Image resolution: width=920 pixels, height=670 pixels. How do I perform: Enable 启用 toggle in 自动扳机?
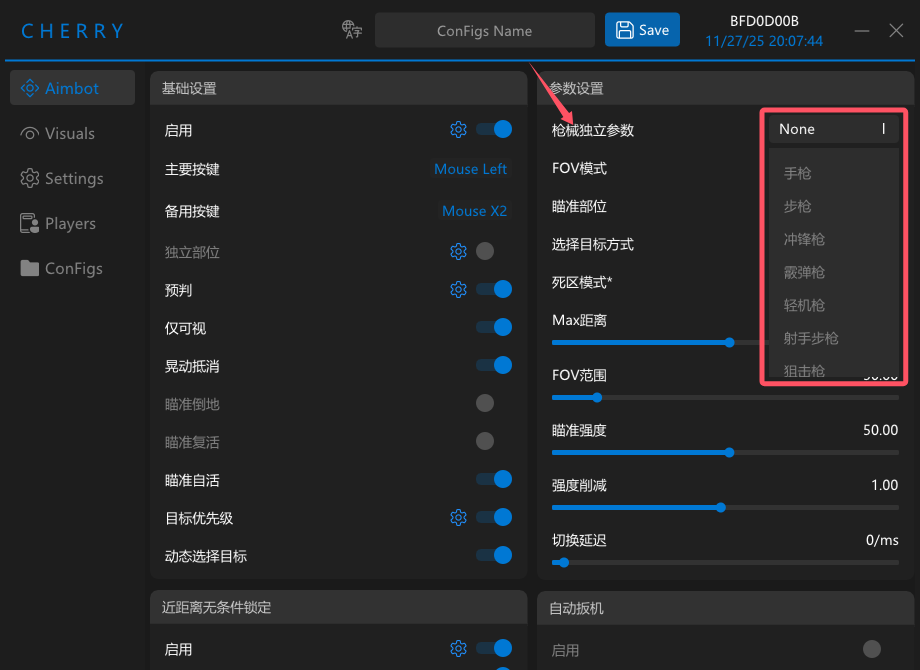(x=872, y=649)
